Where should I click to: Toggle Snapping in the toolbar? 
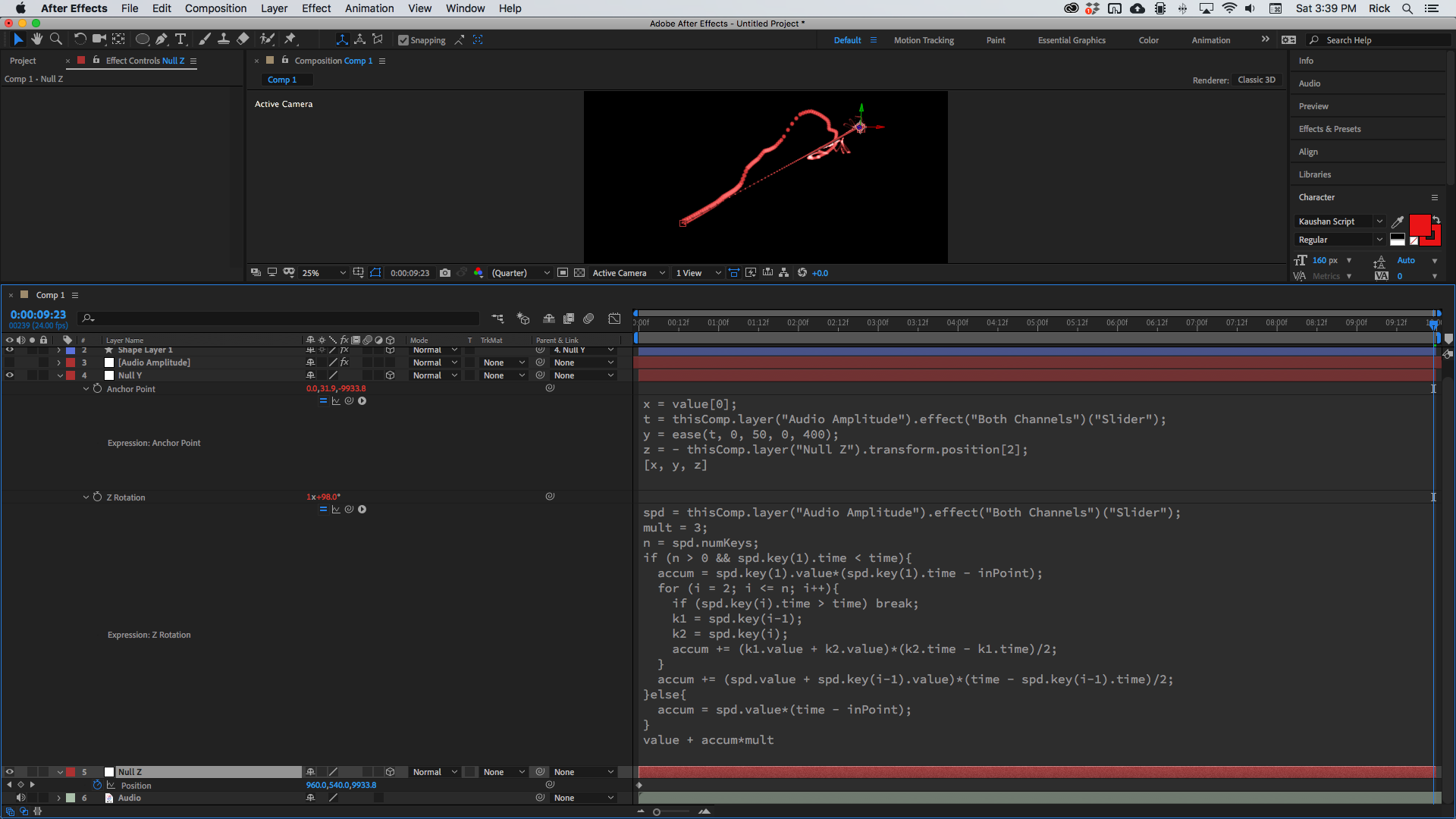point(403,39)
